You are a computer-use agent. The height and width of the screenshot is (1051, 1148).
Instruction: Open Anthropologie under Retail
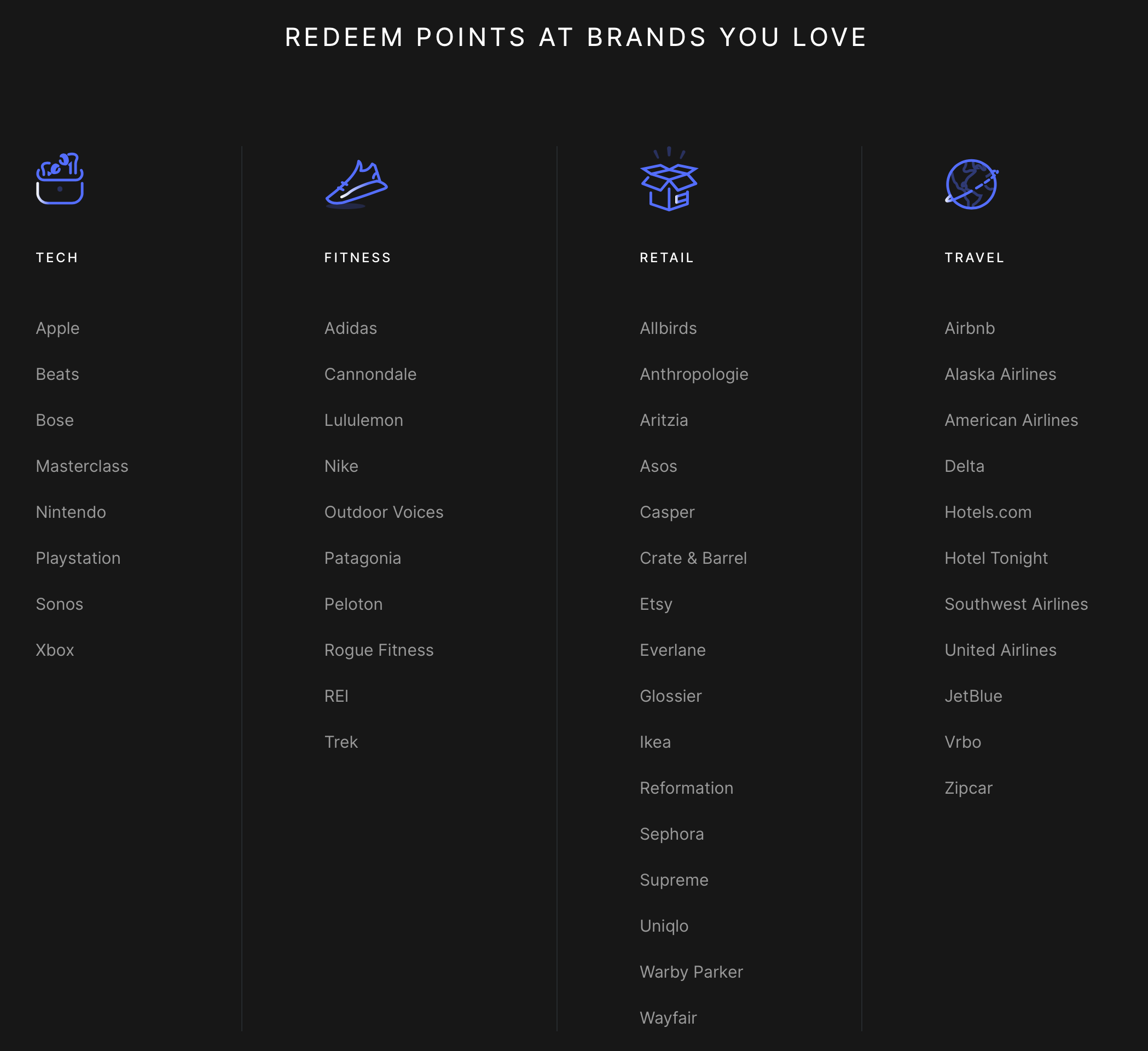coord(694,375)
